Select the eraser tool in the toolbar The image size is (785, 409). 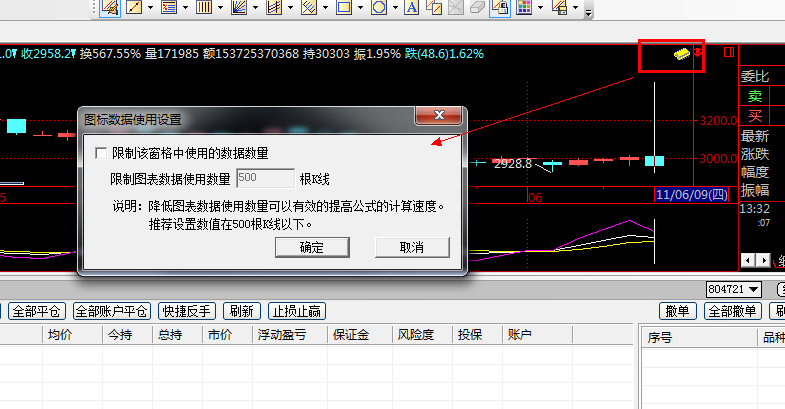point(476,9)
